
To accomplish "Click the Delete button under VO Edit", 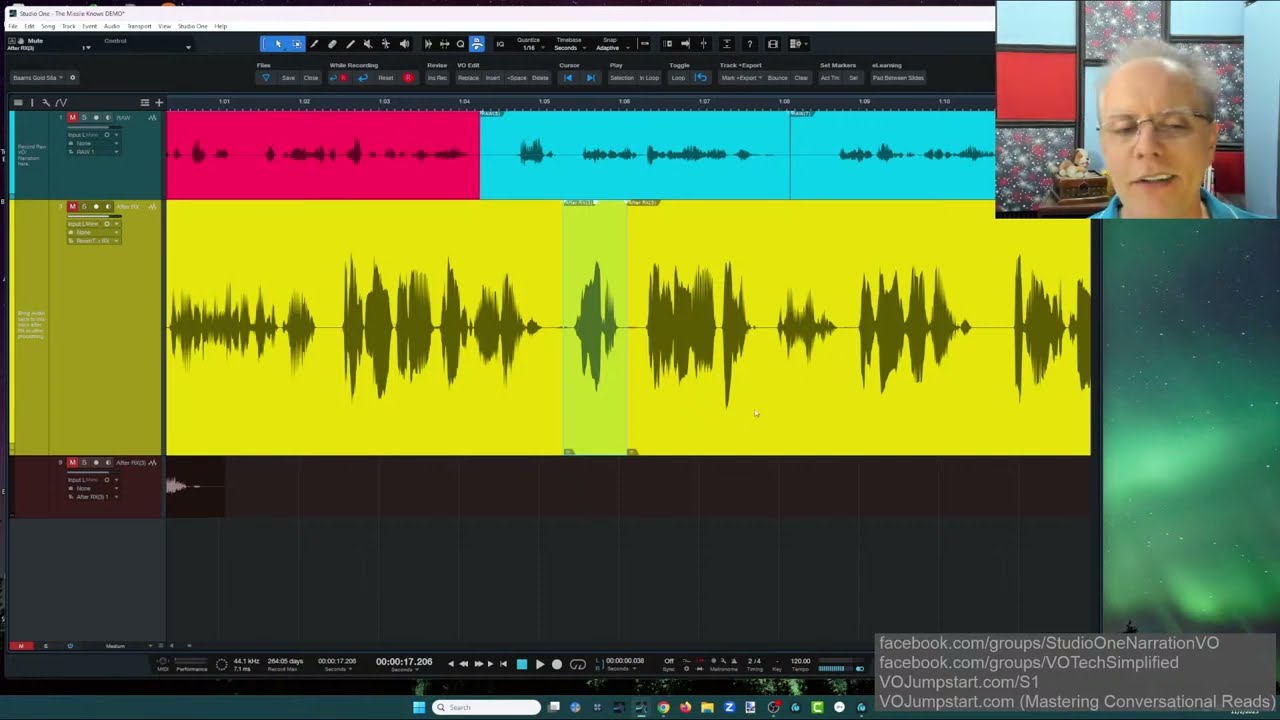I will point(540,78).
